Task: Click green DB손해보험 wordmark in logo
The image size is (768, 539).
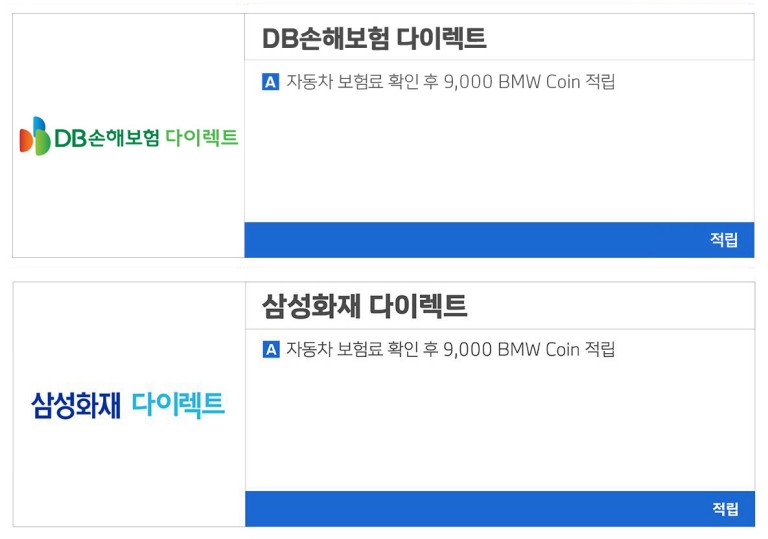Action: point(107,138)
